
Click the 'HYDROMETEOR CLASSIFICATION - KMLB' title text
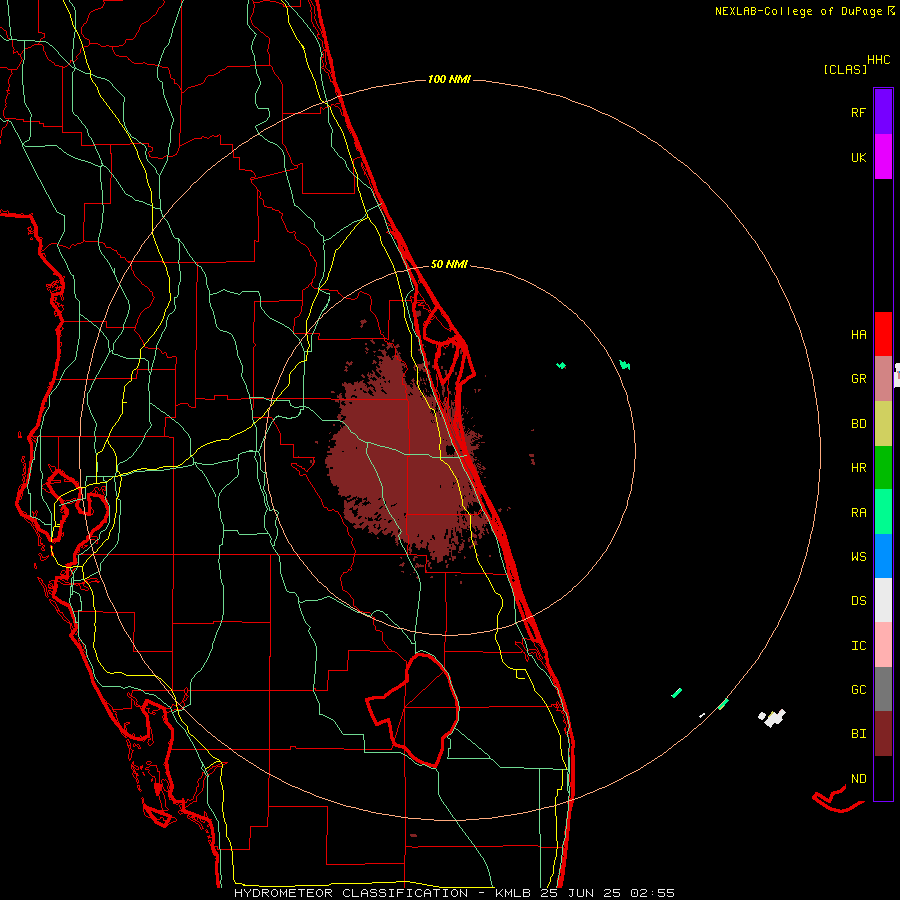(382, 893)
